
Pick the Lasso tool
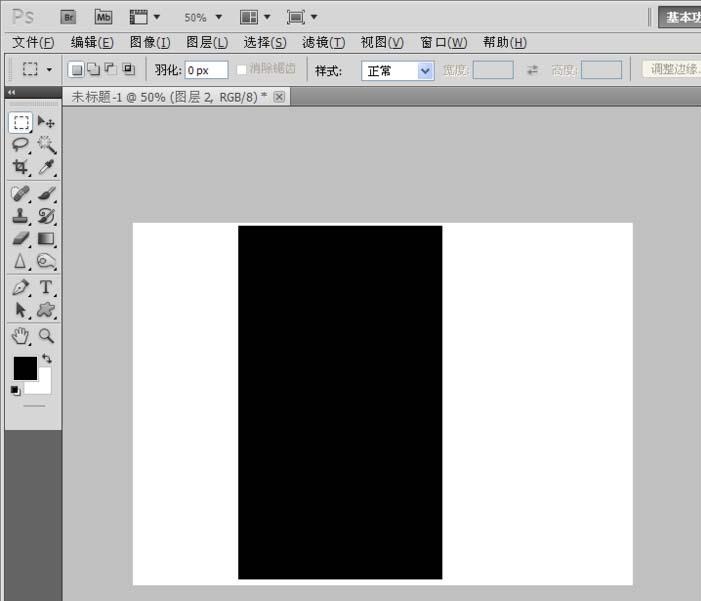pyautogui.click(x=21, y=145)
